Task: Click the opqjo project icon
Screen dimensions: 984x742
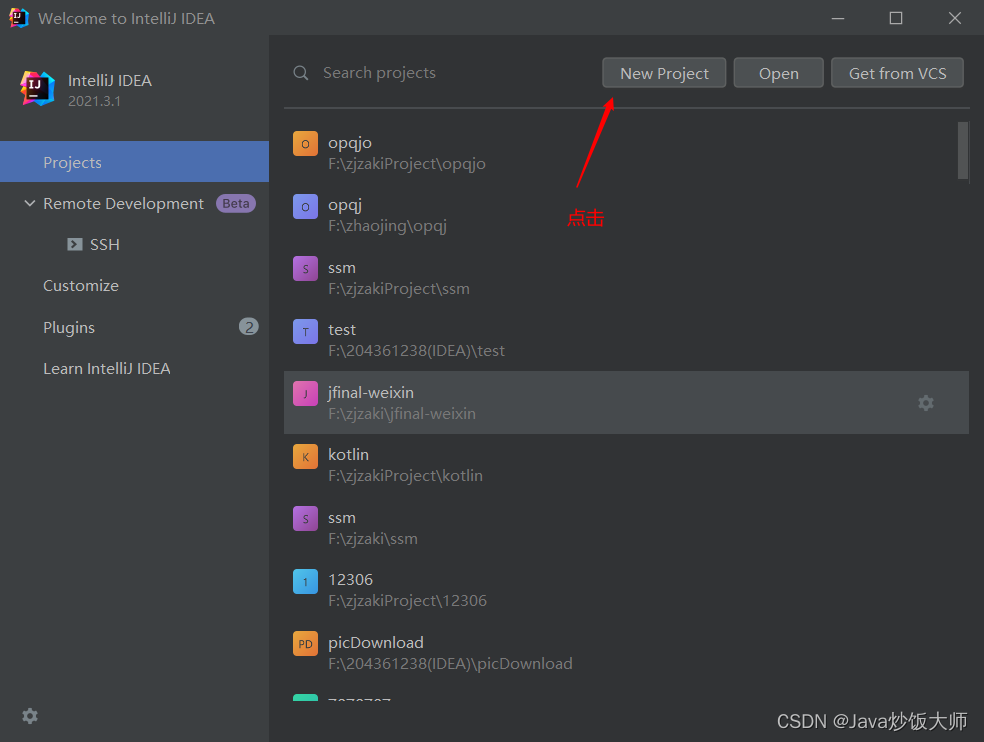Action: (x=305, y=144)
